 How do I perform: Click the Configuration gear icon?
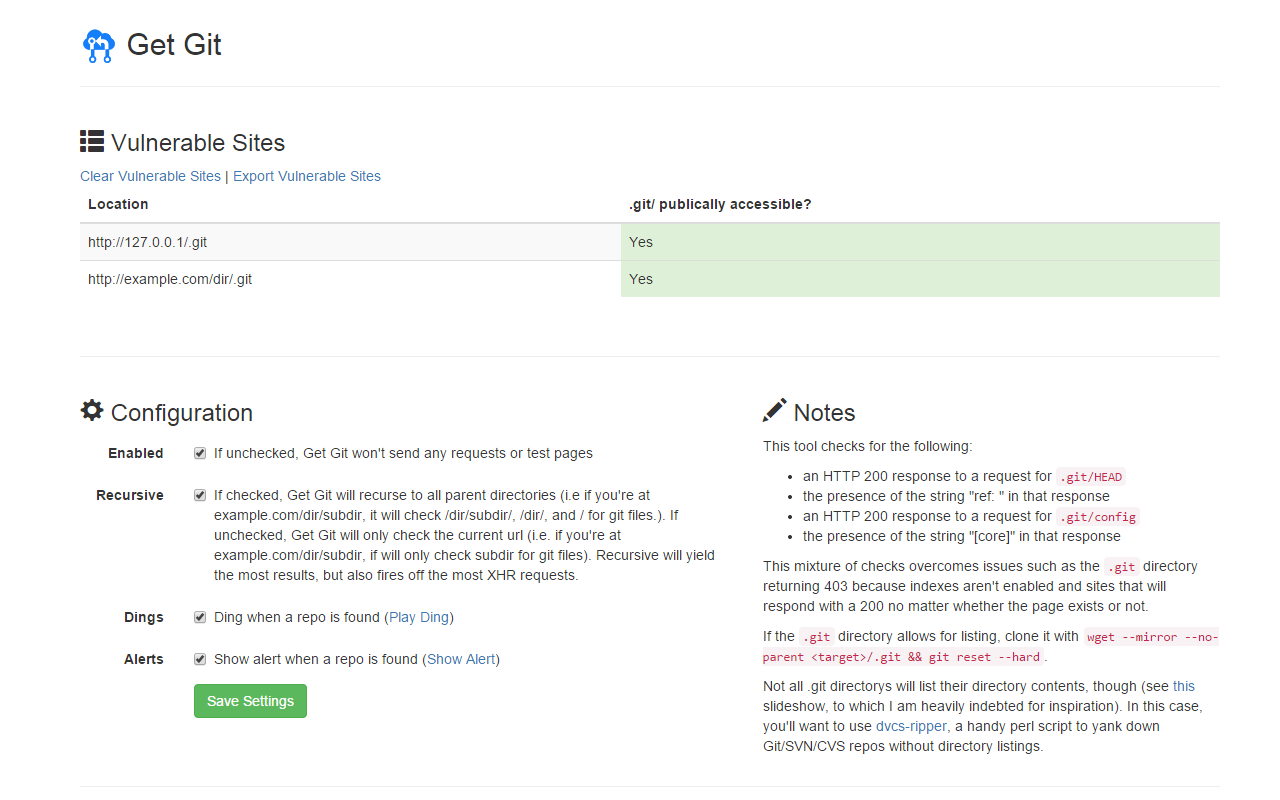(92, 410)
